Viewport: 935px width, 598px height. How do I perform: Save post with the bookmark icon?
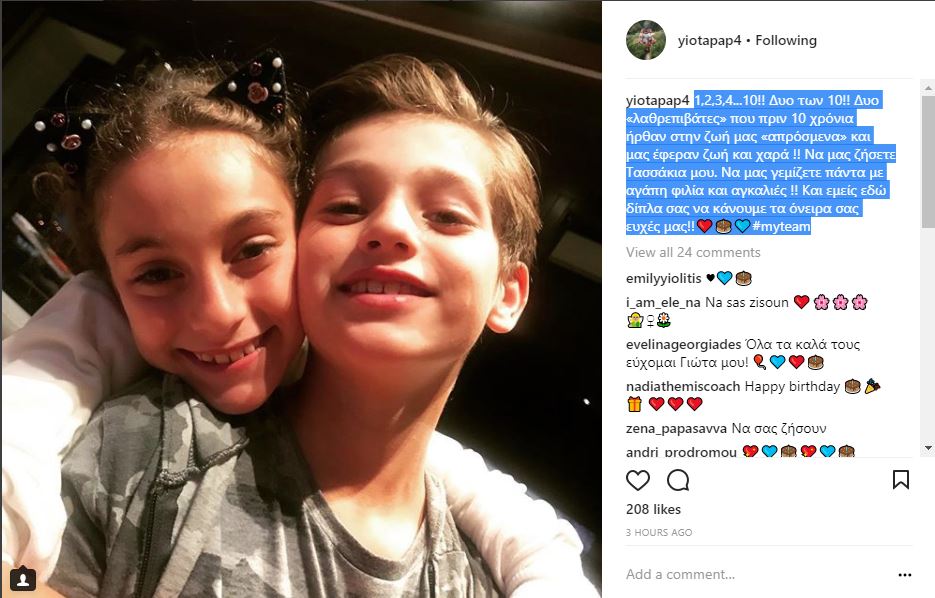click(900, 479)
